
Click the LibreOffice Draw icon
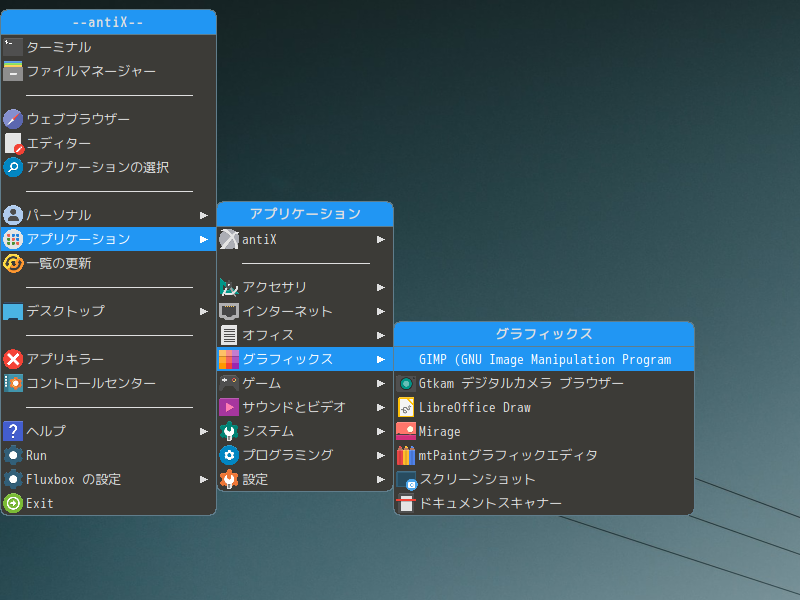[x=406, y=407]
